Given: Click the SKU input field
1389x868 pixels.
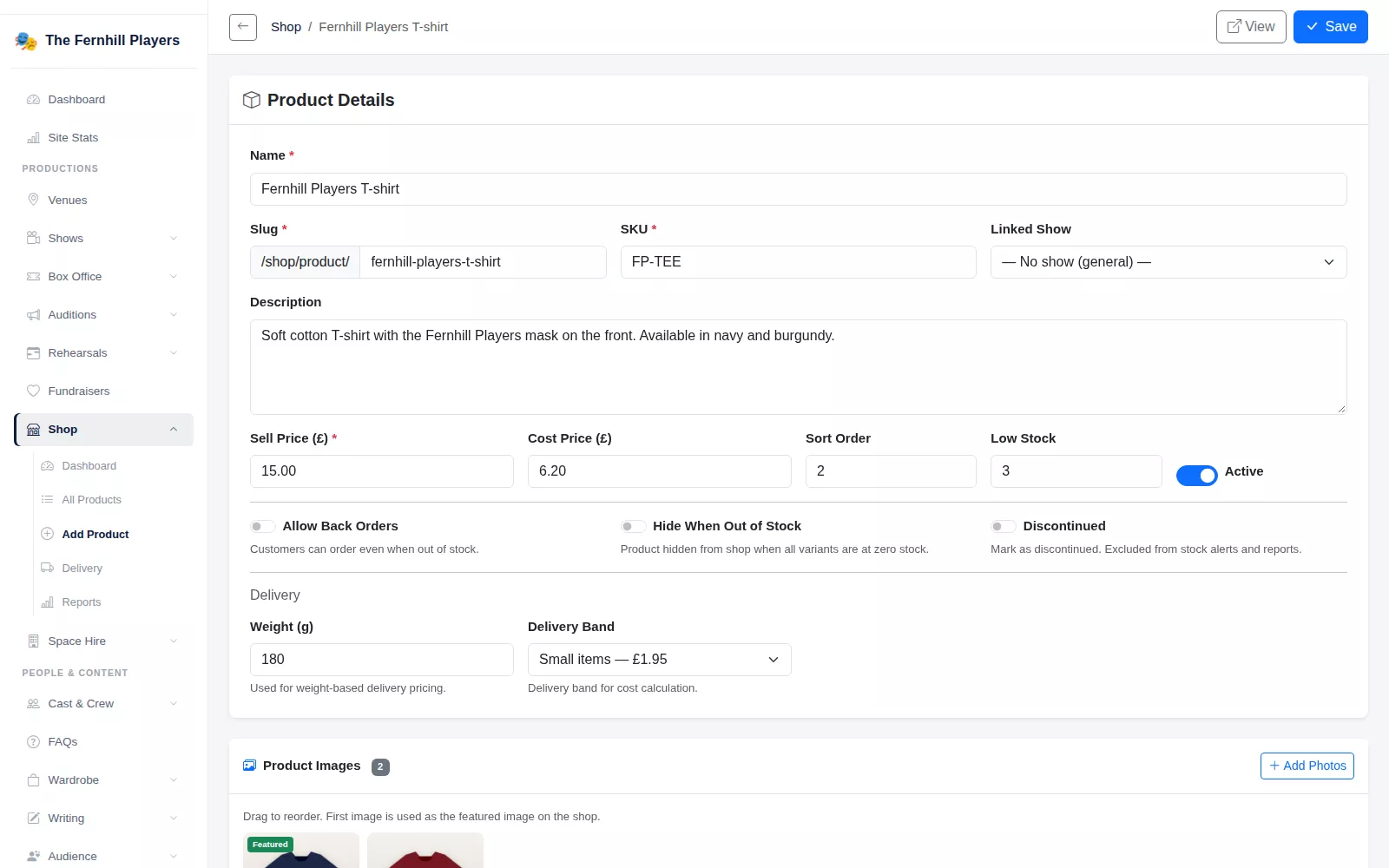Looking at the screenshot, I should coord(799,262).
